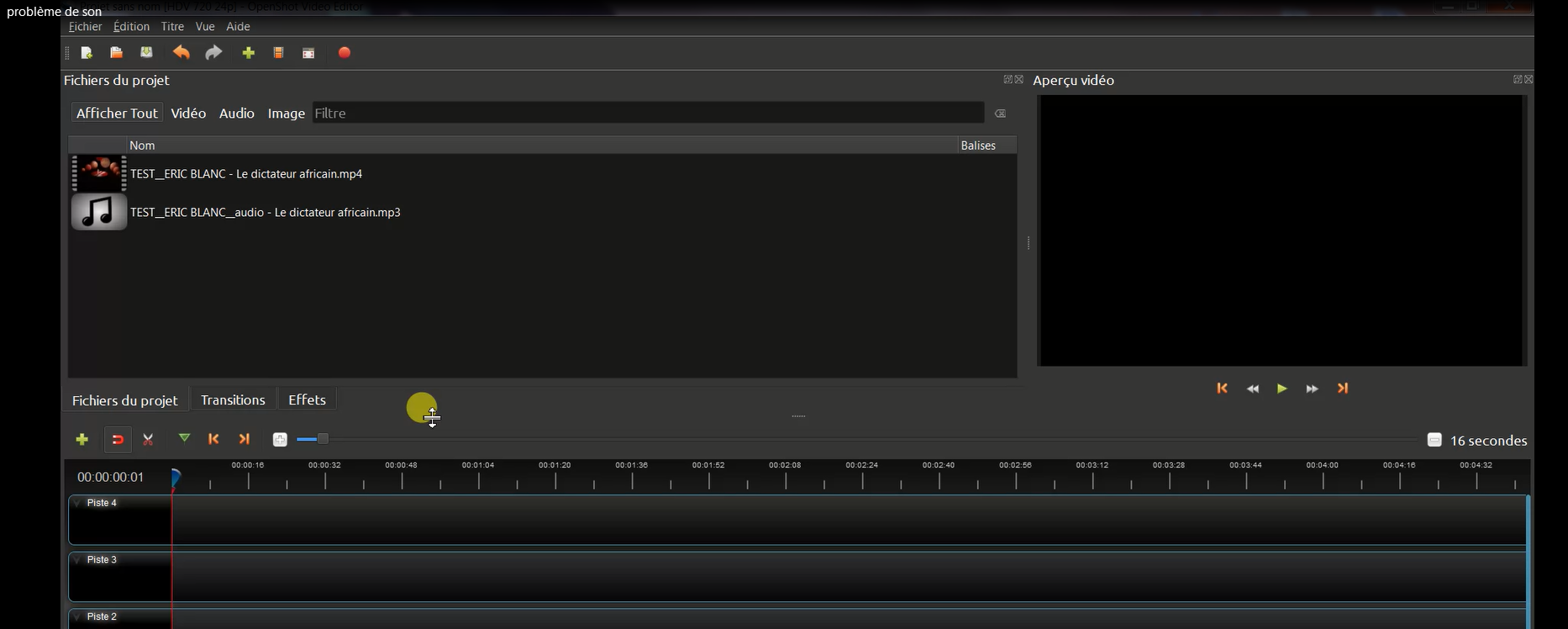The width and height of the screenshot is (1568, 629).
Task: Click the black video preview area
Action: (1281, 230)
